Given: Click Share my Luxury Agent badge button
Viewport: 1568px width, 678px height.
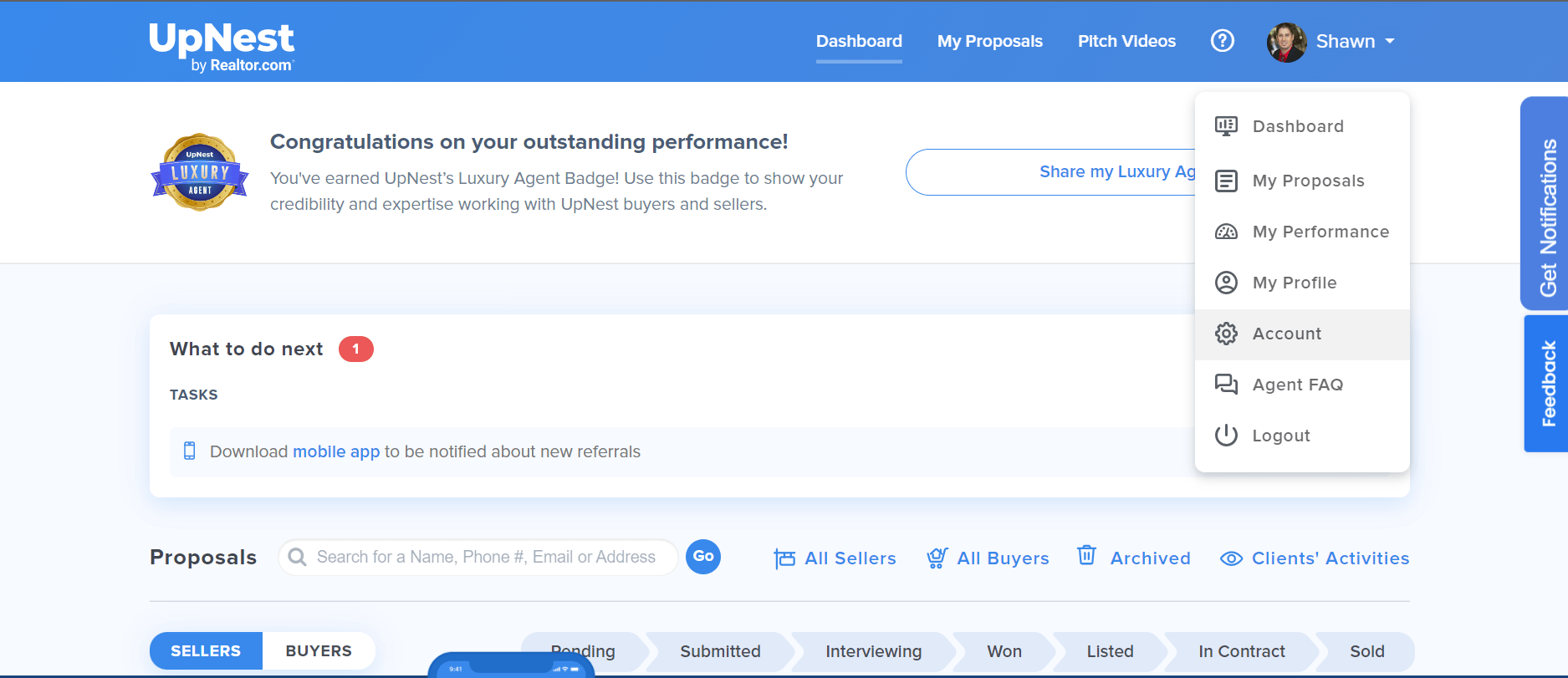Looking at the screenshot, I should [x=1050, y=172].
